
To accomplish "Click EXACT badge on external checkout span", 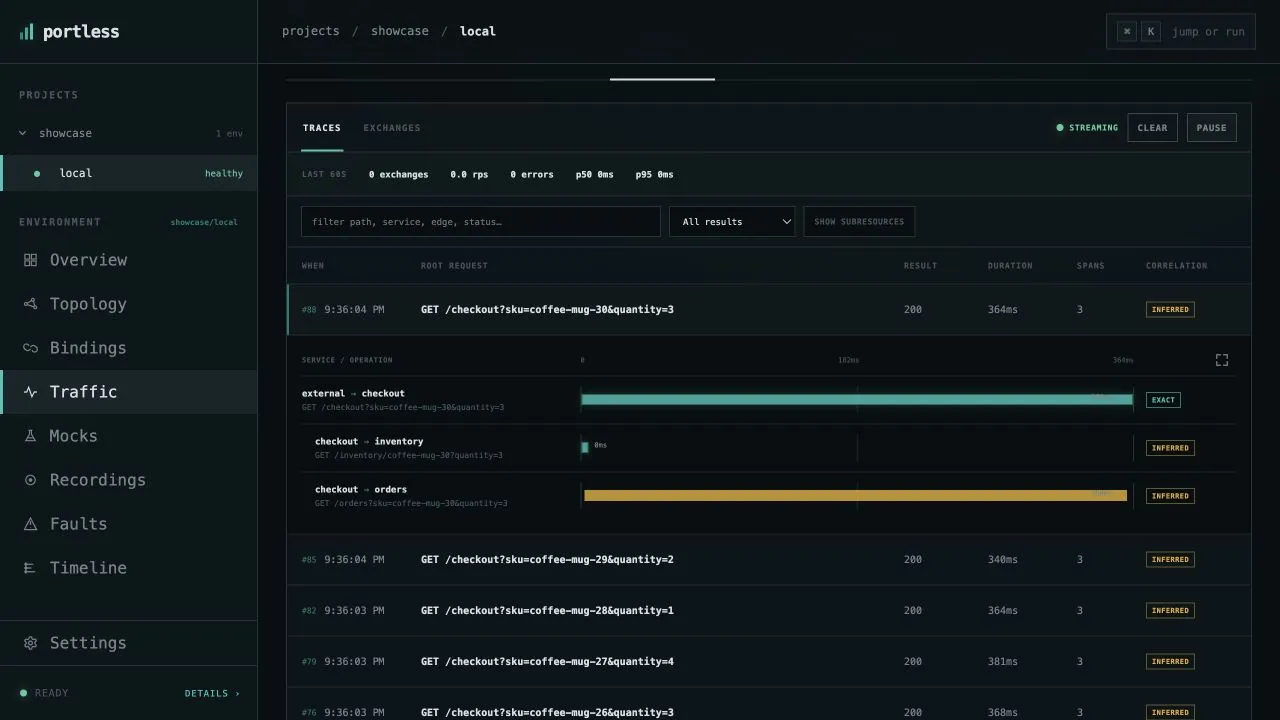I will click(x=1163, y=400).
